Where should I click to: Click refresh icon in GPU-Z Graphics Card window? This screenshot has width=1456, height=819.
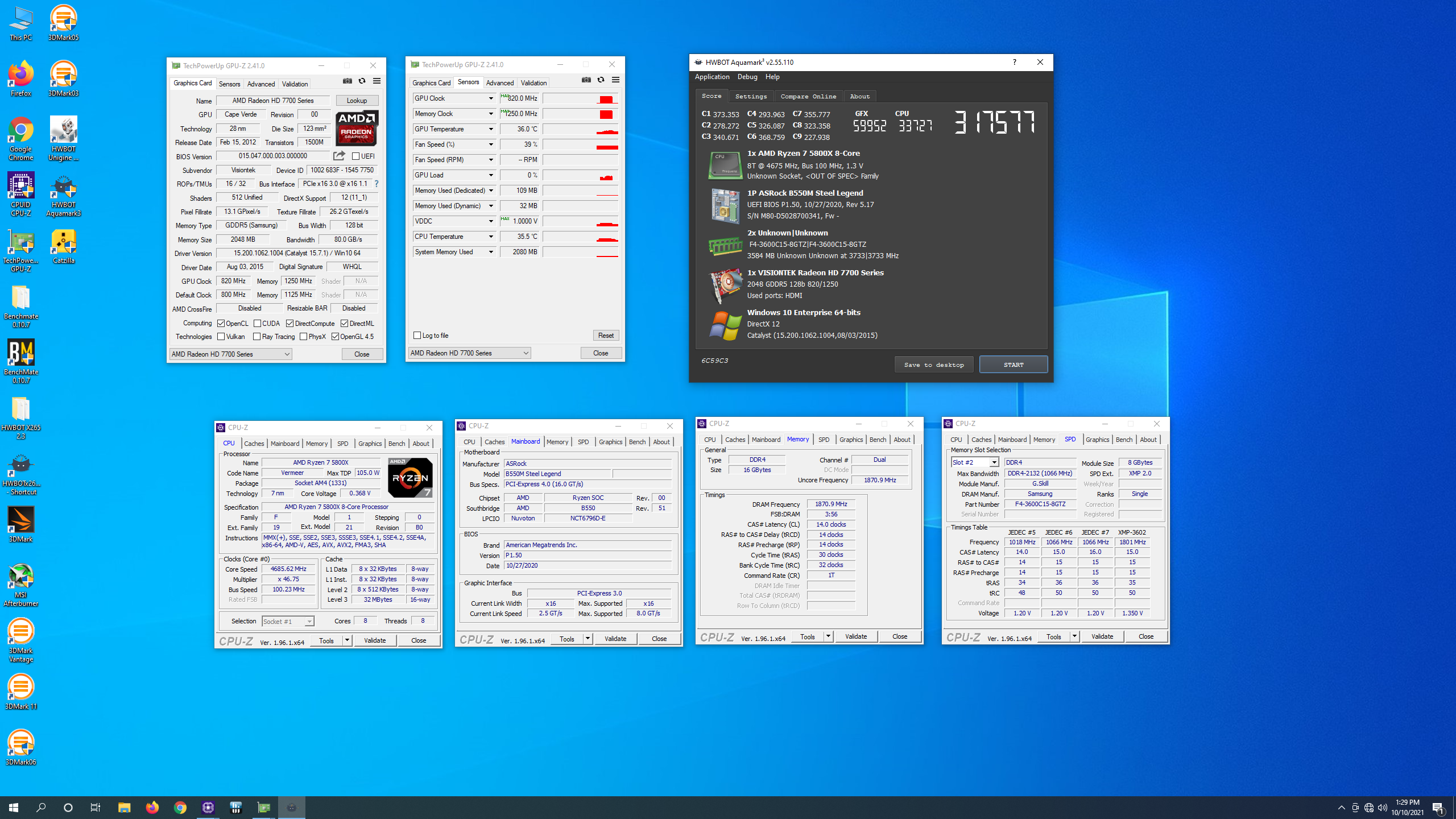click(x=362, y=81)
